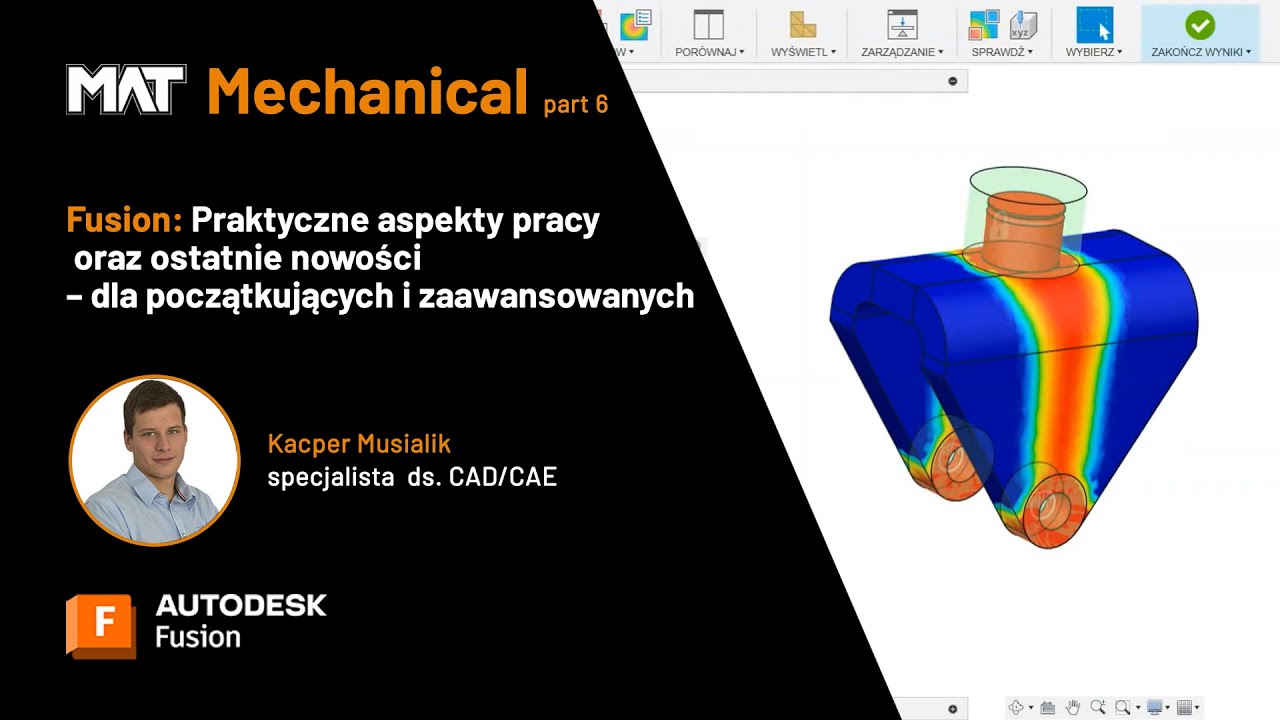Click the Wybierz selection tool icon
The height and width of the screenshot is (720, 1280).
click(1094, 25)
